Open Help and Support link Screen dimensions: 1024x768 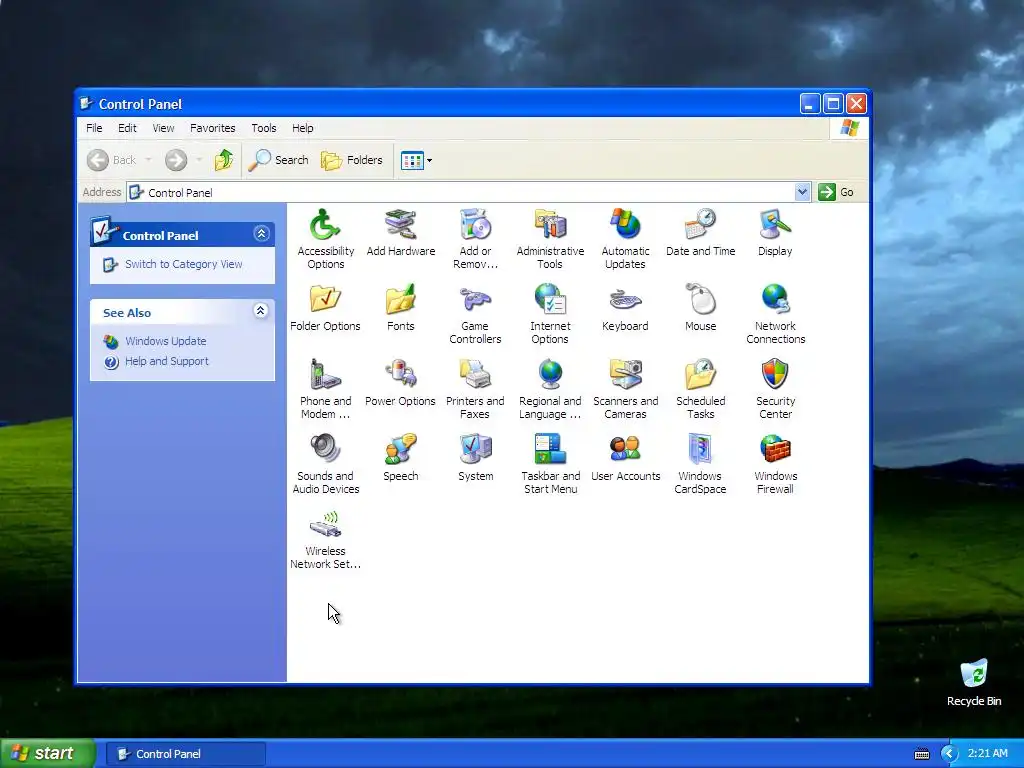[167, 361]
